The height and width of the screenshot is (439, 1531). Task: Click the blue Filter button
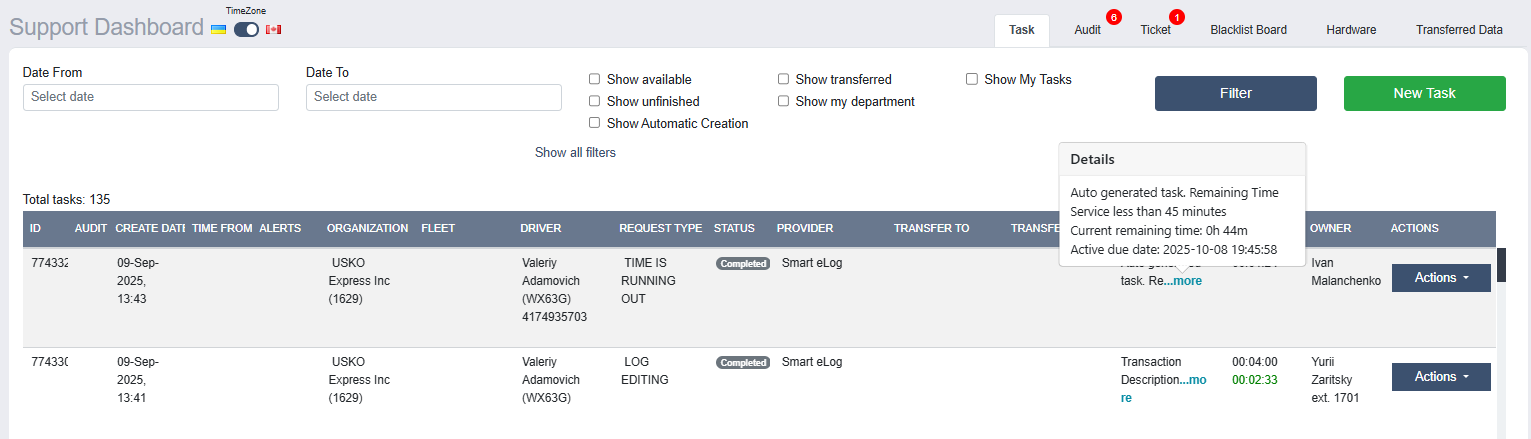coord(1236,93)
